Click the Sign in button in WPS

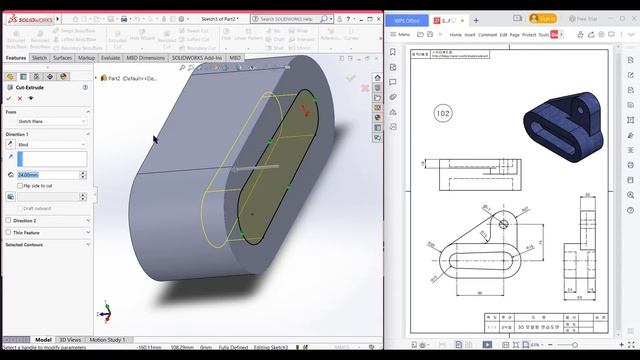[x=543, y=19]
